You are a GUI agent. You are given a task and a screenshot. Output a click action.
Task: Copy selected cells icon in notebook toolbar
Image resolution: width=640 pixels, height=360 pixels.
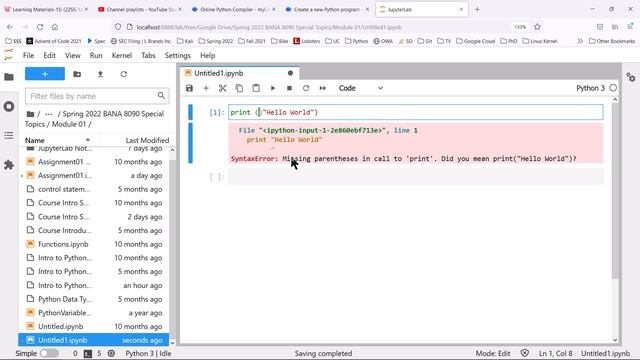(239, 88)
